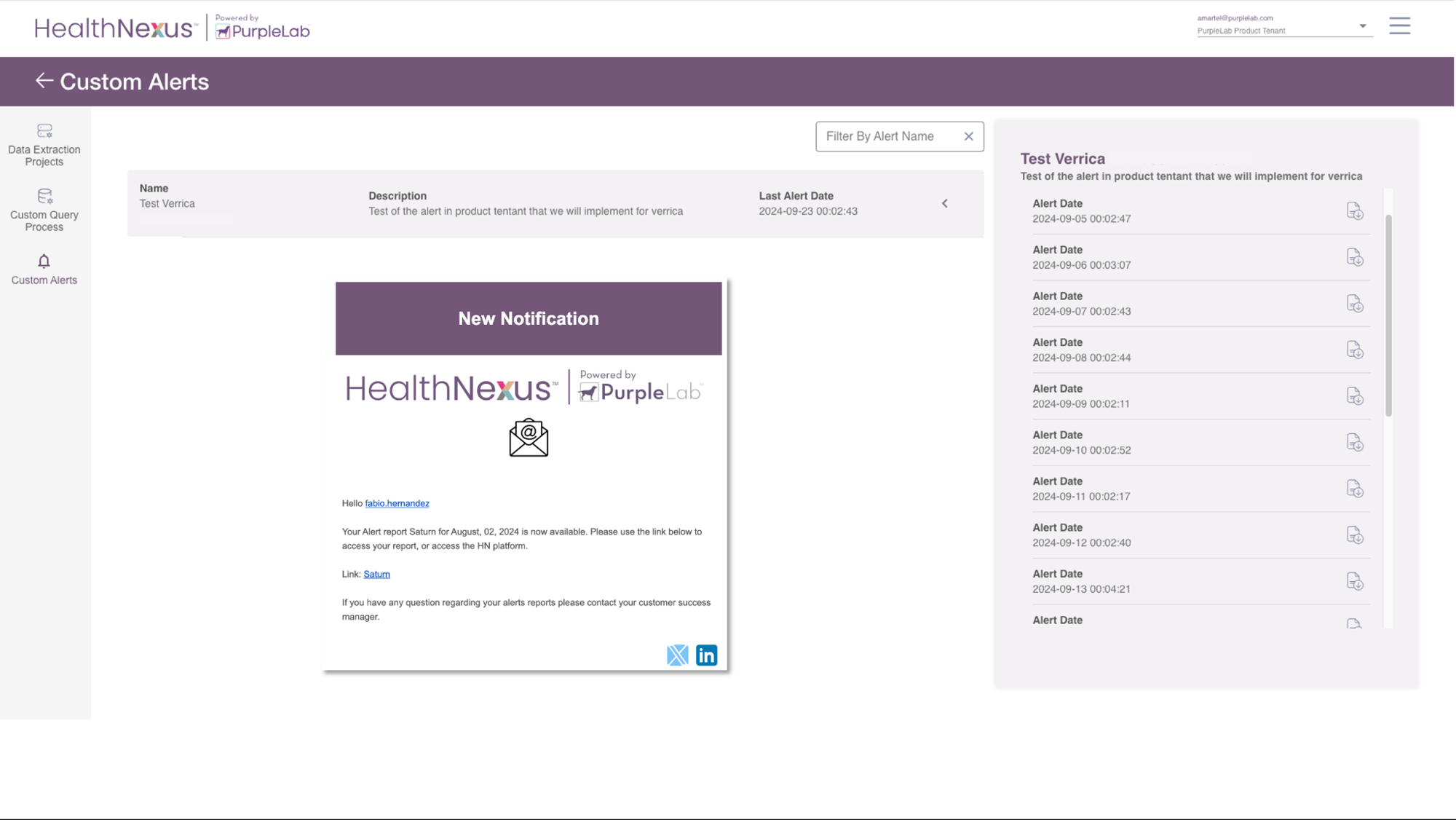Download the 2024-09-13 alert report
Screen dimensions: 1456x820
pyautogui.click(x=1354, y=581)
